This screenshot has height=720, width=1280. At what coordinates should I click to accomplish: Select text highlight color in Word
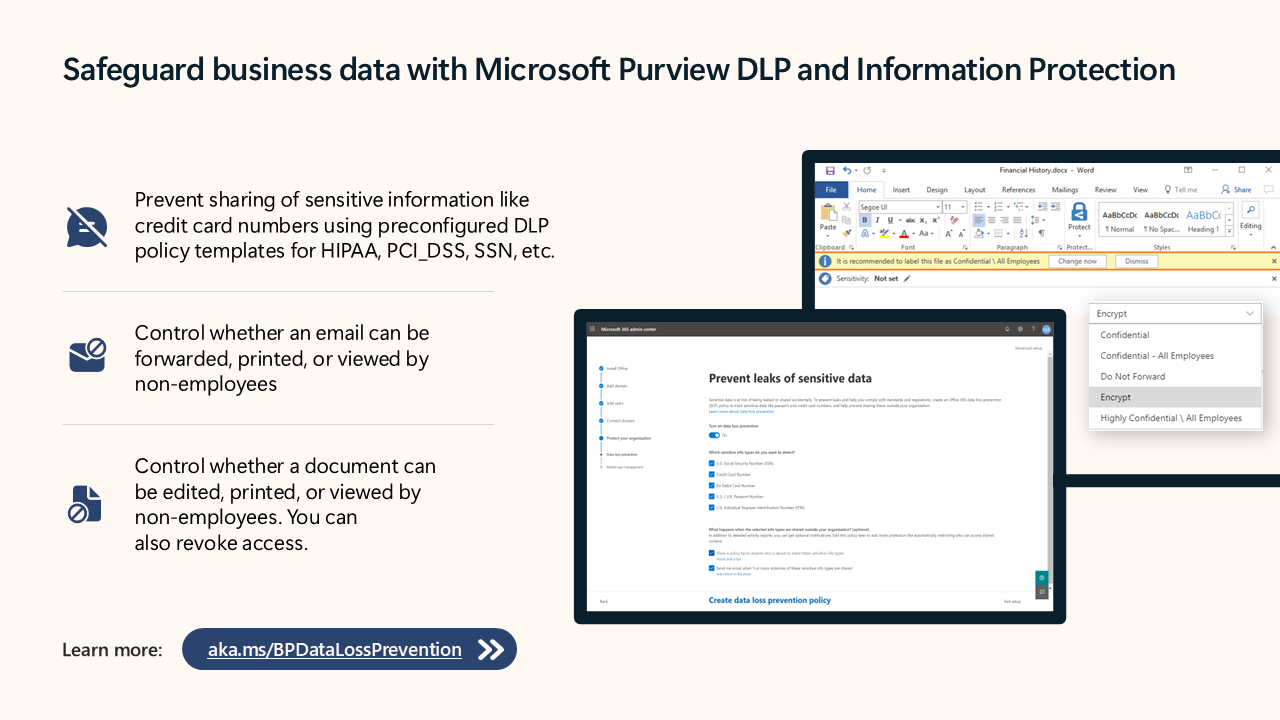[x=884, y=233]
